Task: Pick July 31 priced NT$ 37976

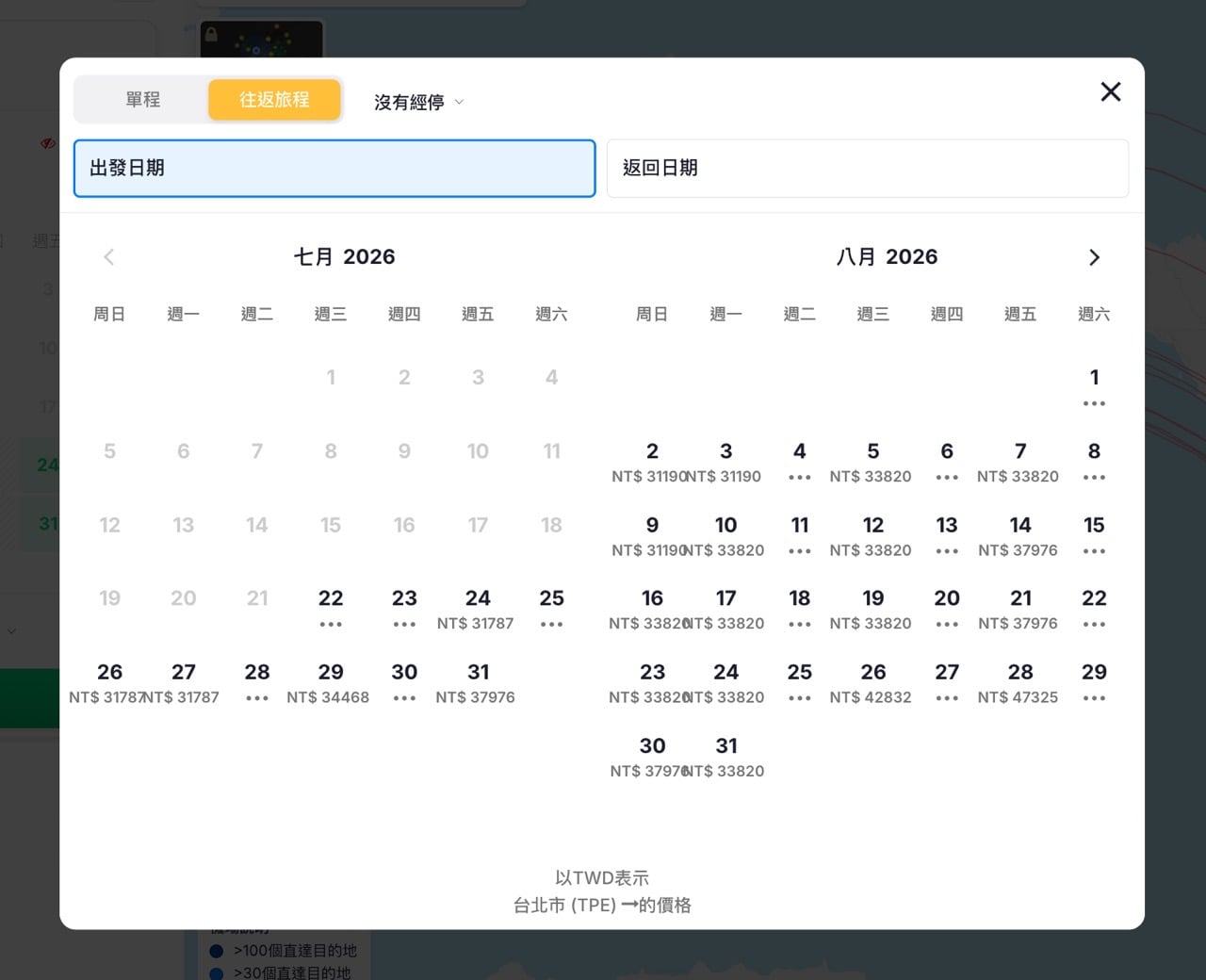Action: click(478, 682)
